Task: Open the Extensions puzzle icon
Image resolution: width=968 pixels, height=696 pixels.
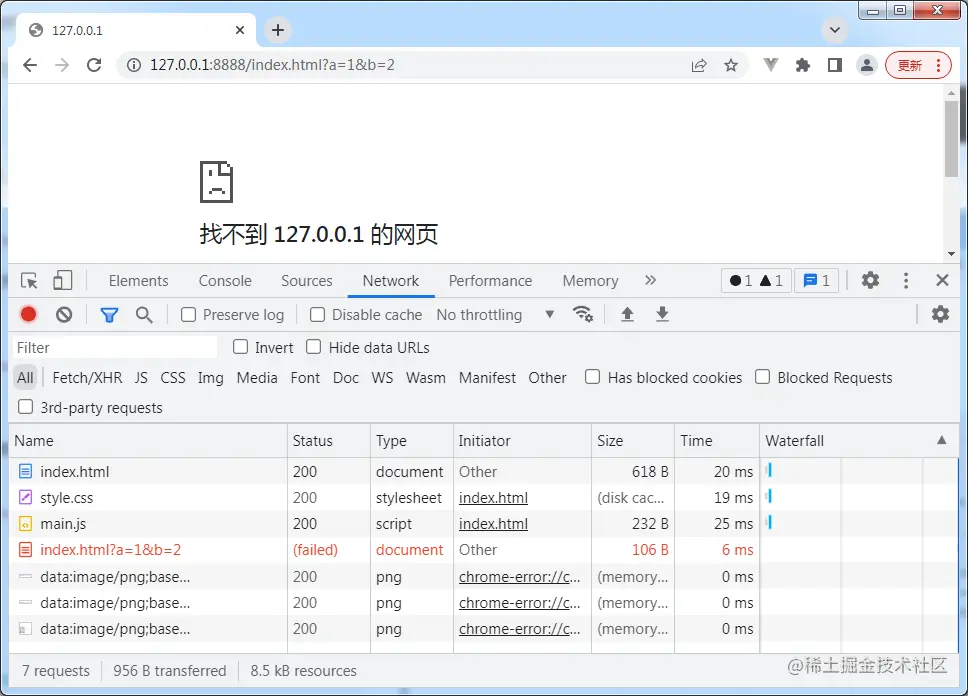Action: pos(803,65)
